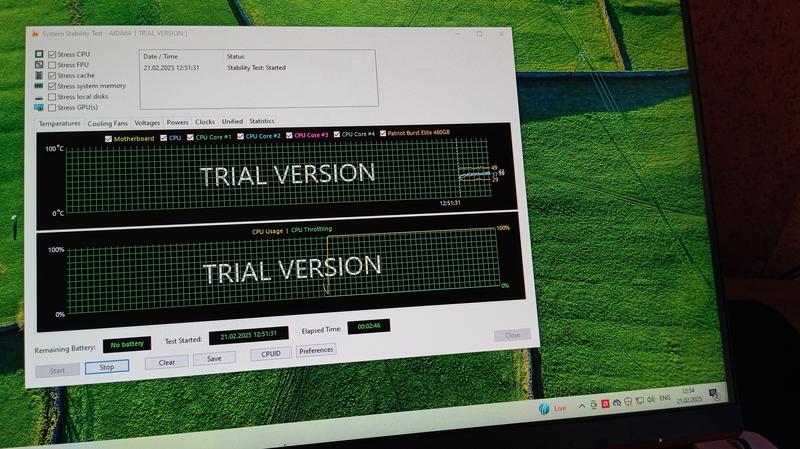Open the network monitor tray icon
800x449 pixels.
tap(640, 401)
